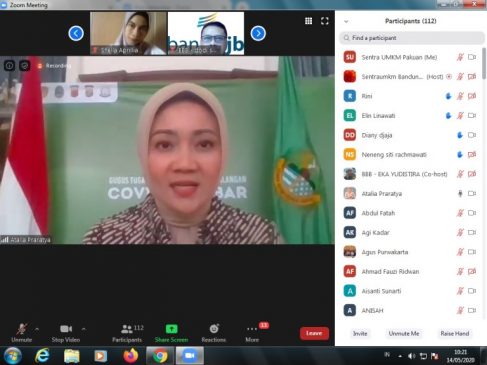Open video options arrow beside Stop Video
The height and width of the screenshot is (365, 487).
pos(84,329)
